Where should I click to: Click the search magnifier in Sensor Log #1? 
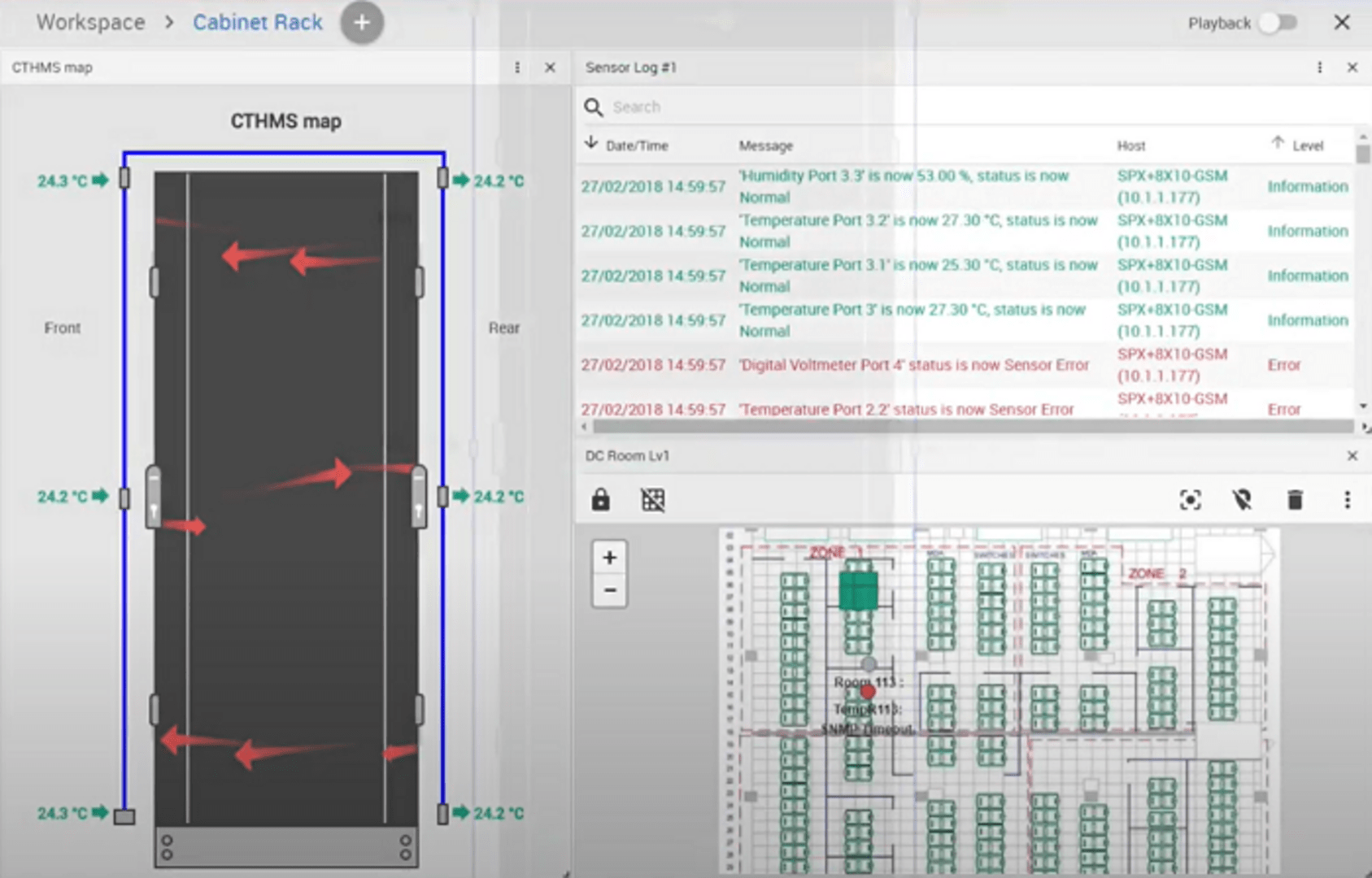click(x=592, y=106)
